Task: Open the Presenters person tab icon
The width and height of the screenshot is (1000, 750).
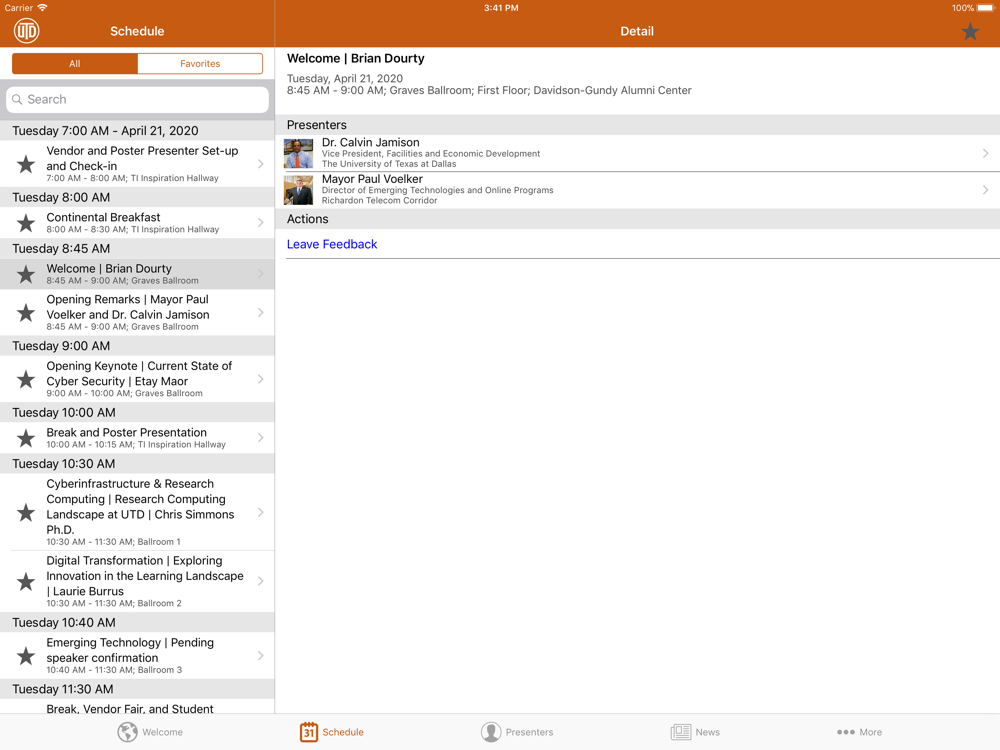Action: 490,732
